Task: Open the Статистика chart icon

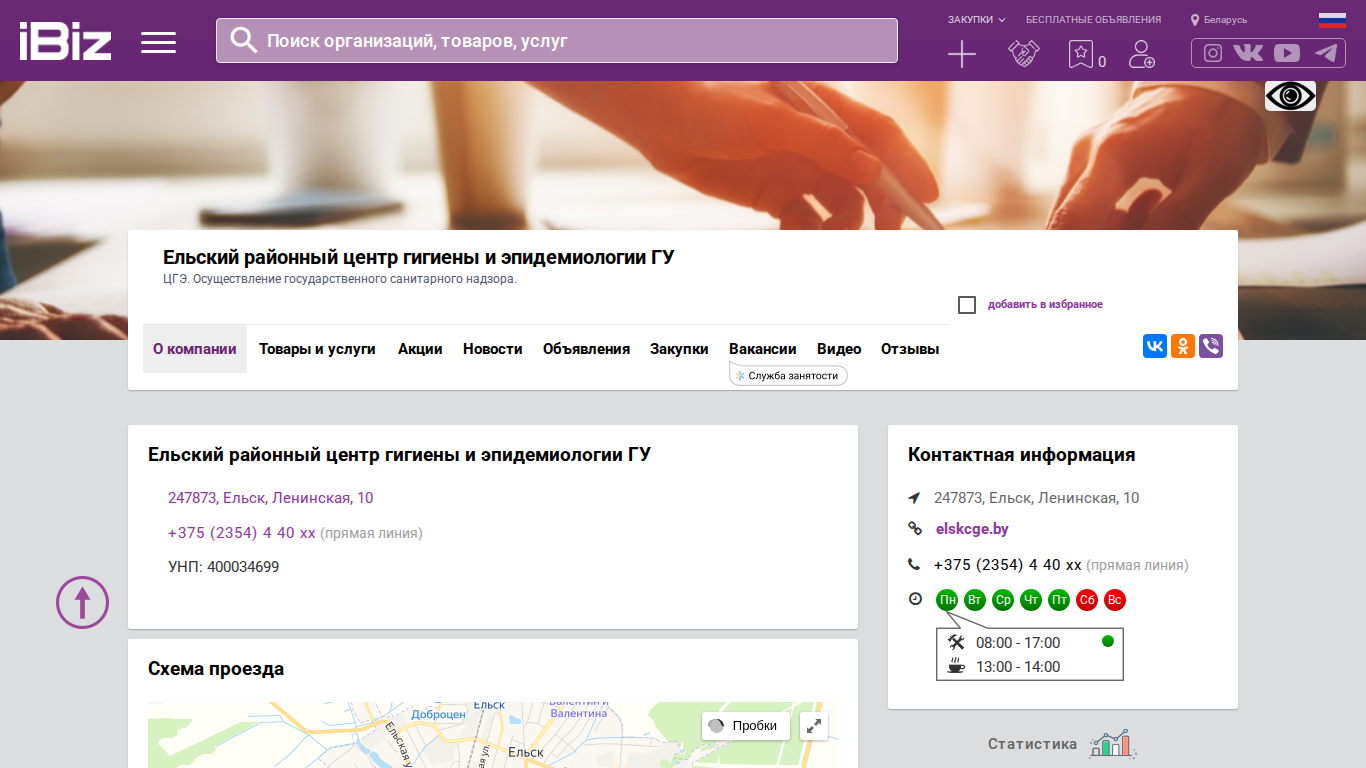Action: click(x=1113, y=743)
